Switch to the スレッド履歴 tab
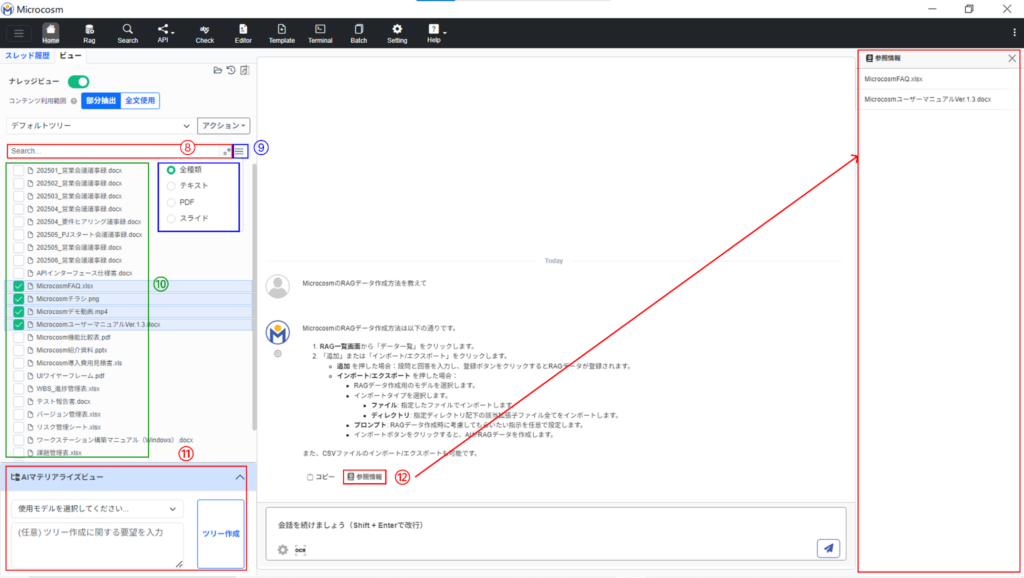1024x578 pixels. (x=27, y=56)
